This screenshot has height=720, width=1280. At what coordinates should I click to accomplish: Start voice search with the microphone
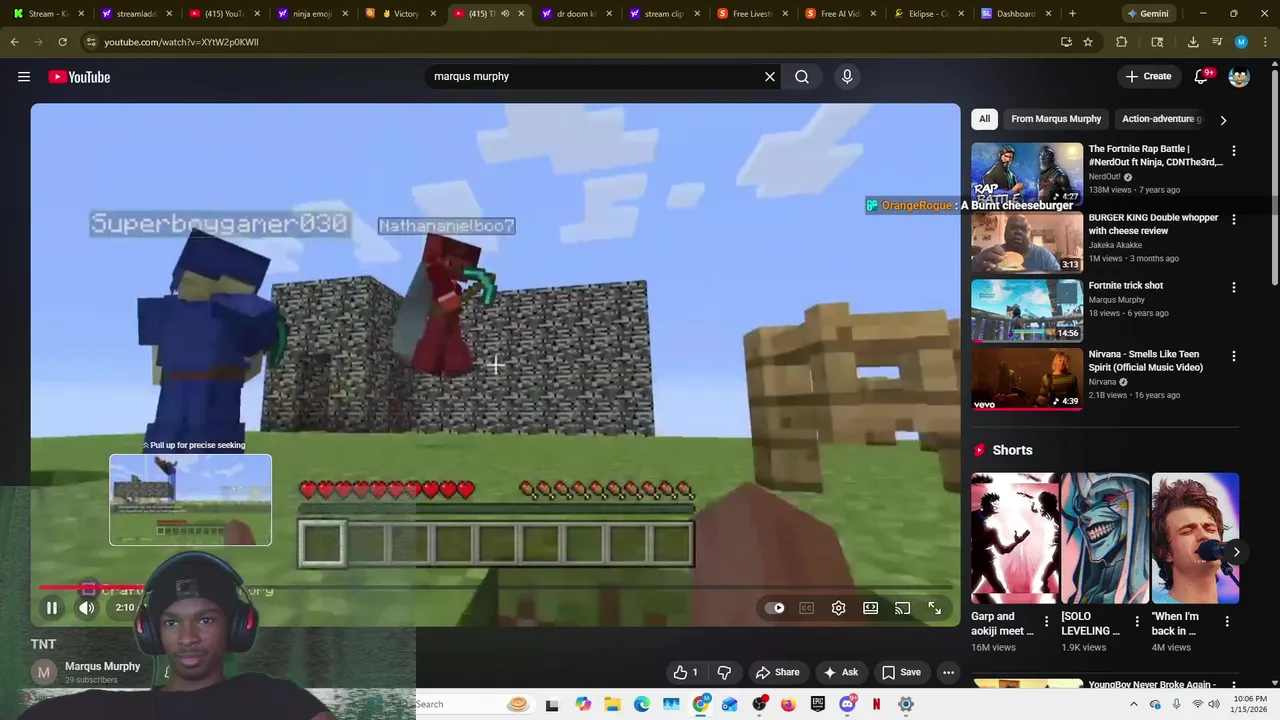(x=847, y=77)
